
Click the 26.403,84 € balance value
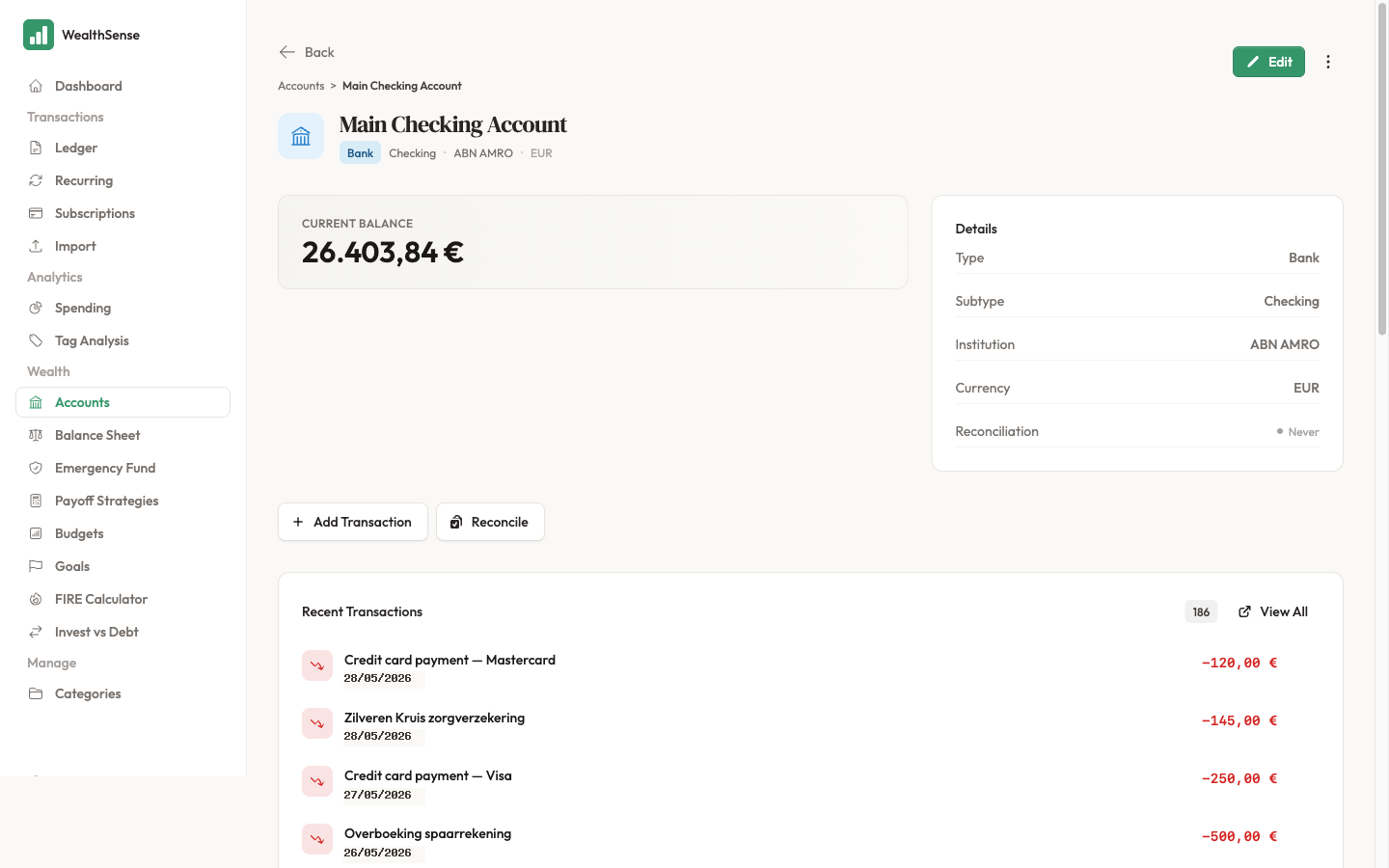pos(383,253)
